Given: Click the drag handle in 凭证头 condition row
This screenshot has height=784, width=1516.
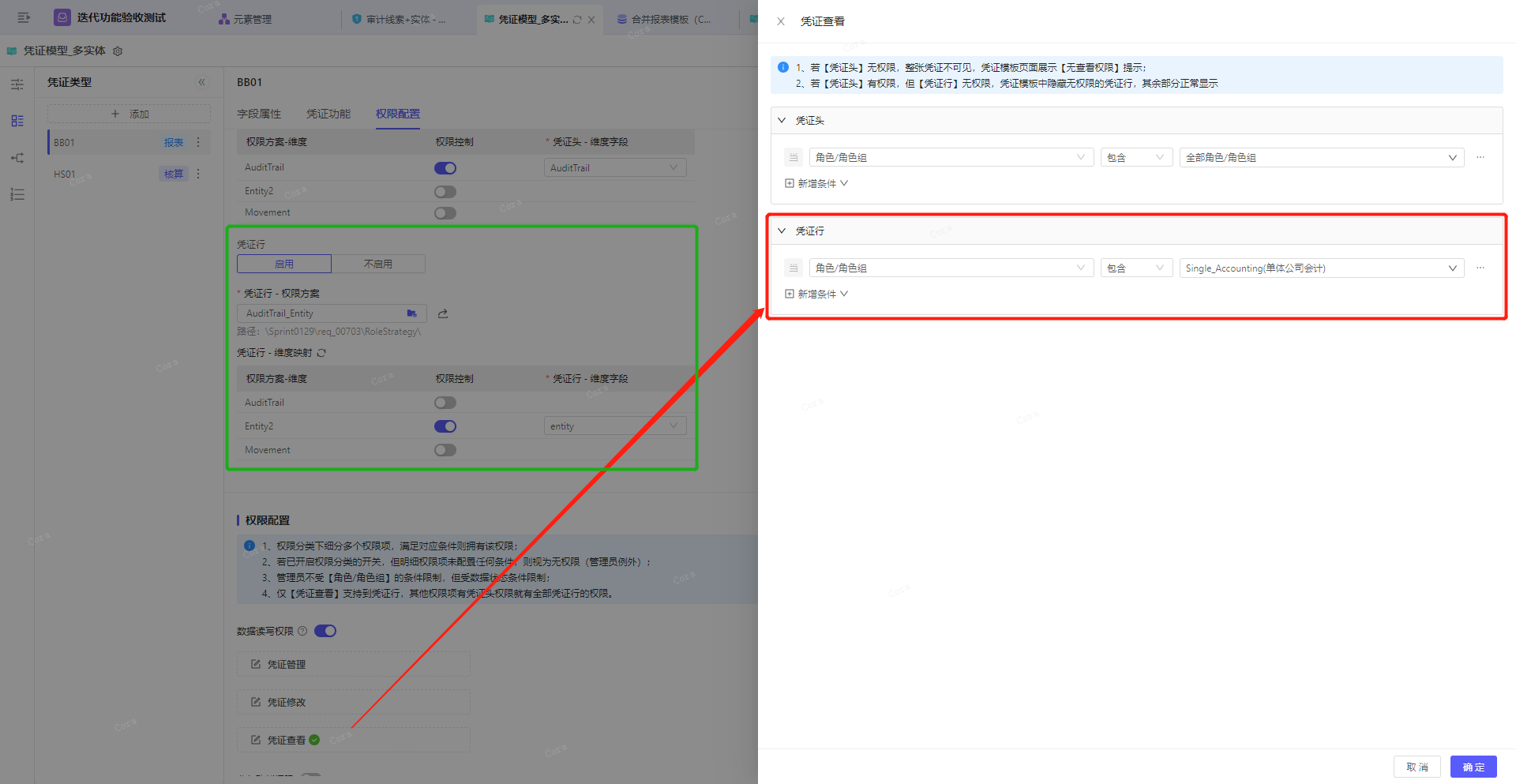Looking at the screenshot, I should tap(794, 158).
